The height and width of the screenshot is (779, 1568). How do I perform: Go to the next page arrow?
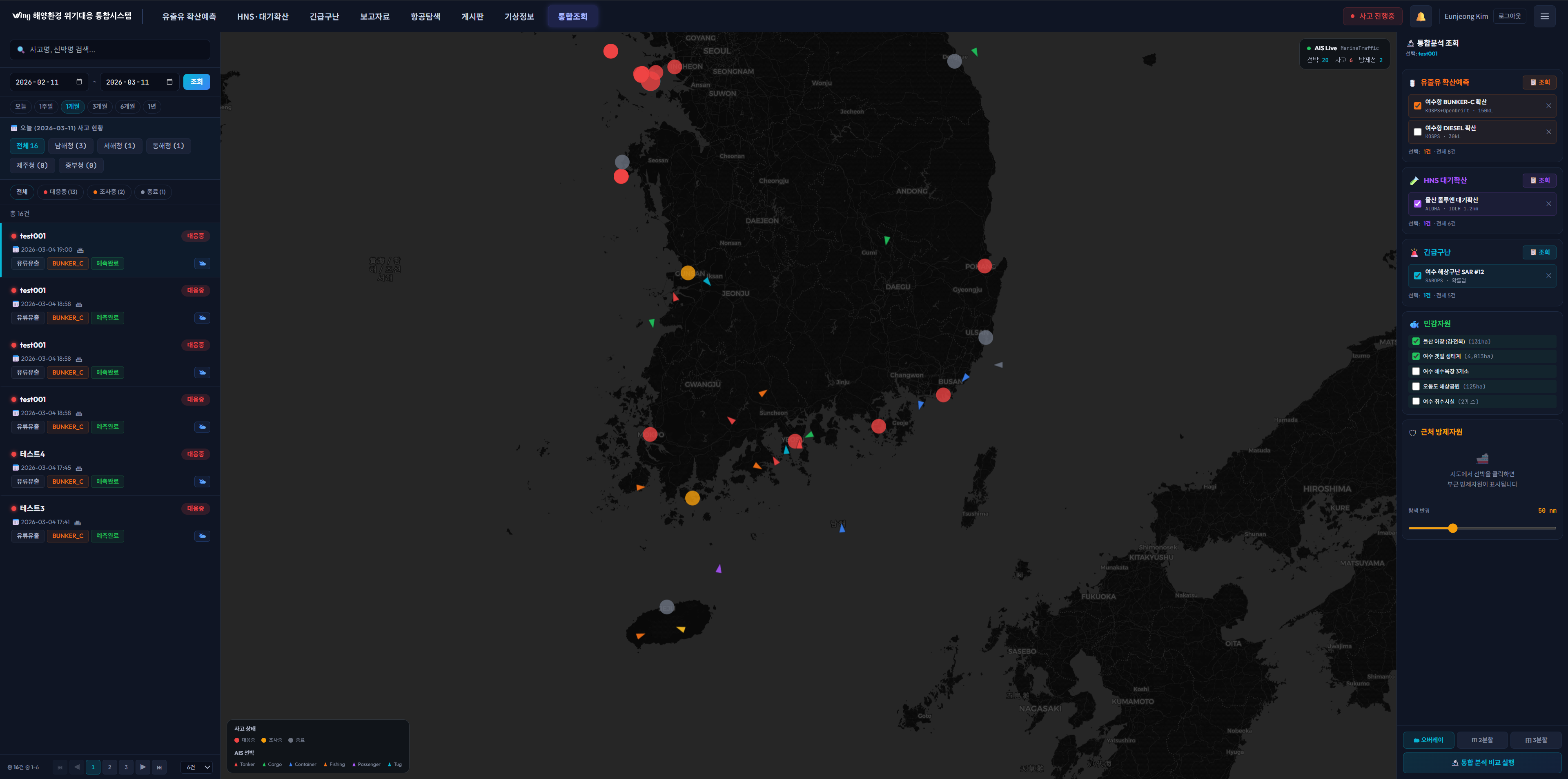(x=143, y=767)
